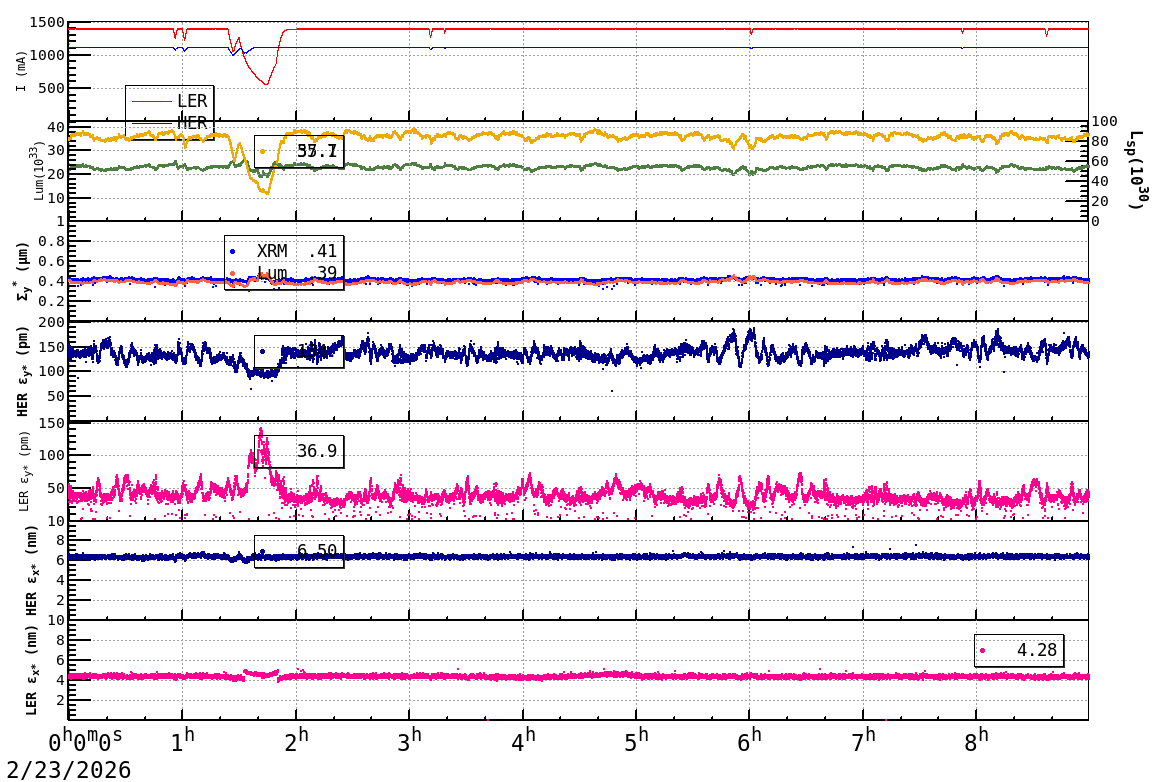Image resolution: width=1160 pixels, height=782 pixels.
Task: Click the 60 tick on the Lsp axis
Action: (x=1100, y=161)
